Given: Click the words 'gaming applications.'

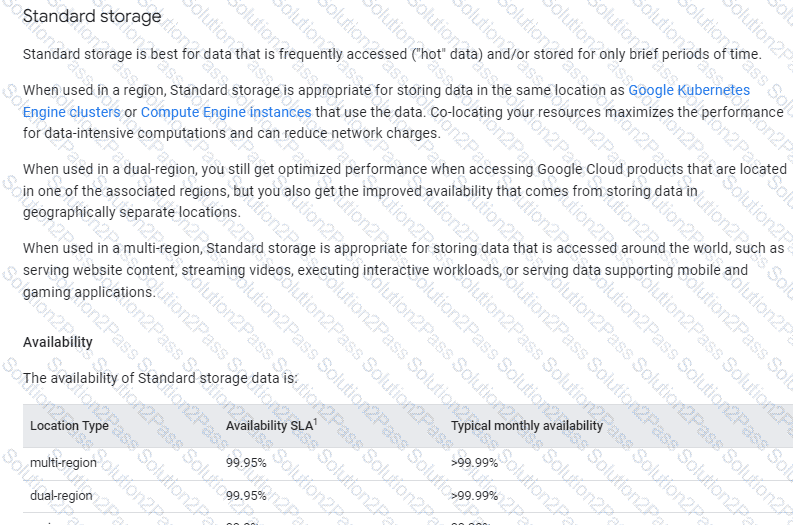Looking at the screenshot, I should coord(89,292).
